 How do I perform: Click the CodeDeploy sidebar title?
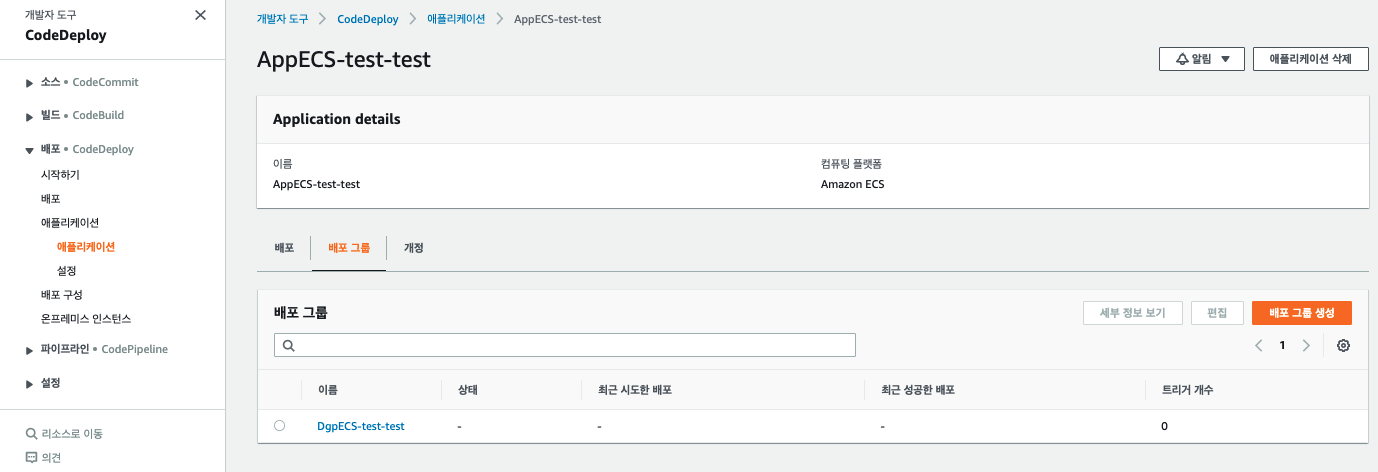coord(66,35)
